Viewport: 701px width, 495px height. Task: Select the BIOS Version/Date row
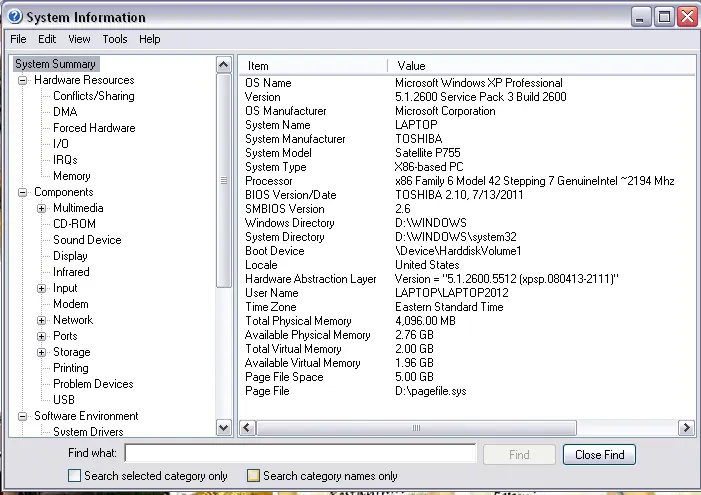pyautogui.click(x=467, y=195)
